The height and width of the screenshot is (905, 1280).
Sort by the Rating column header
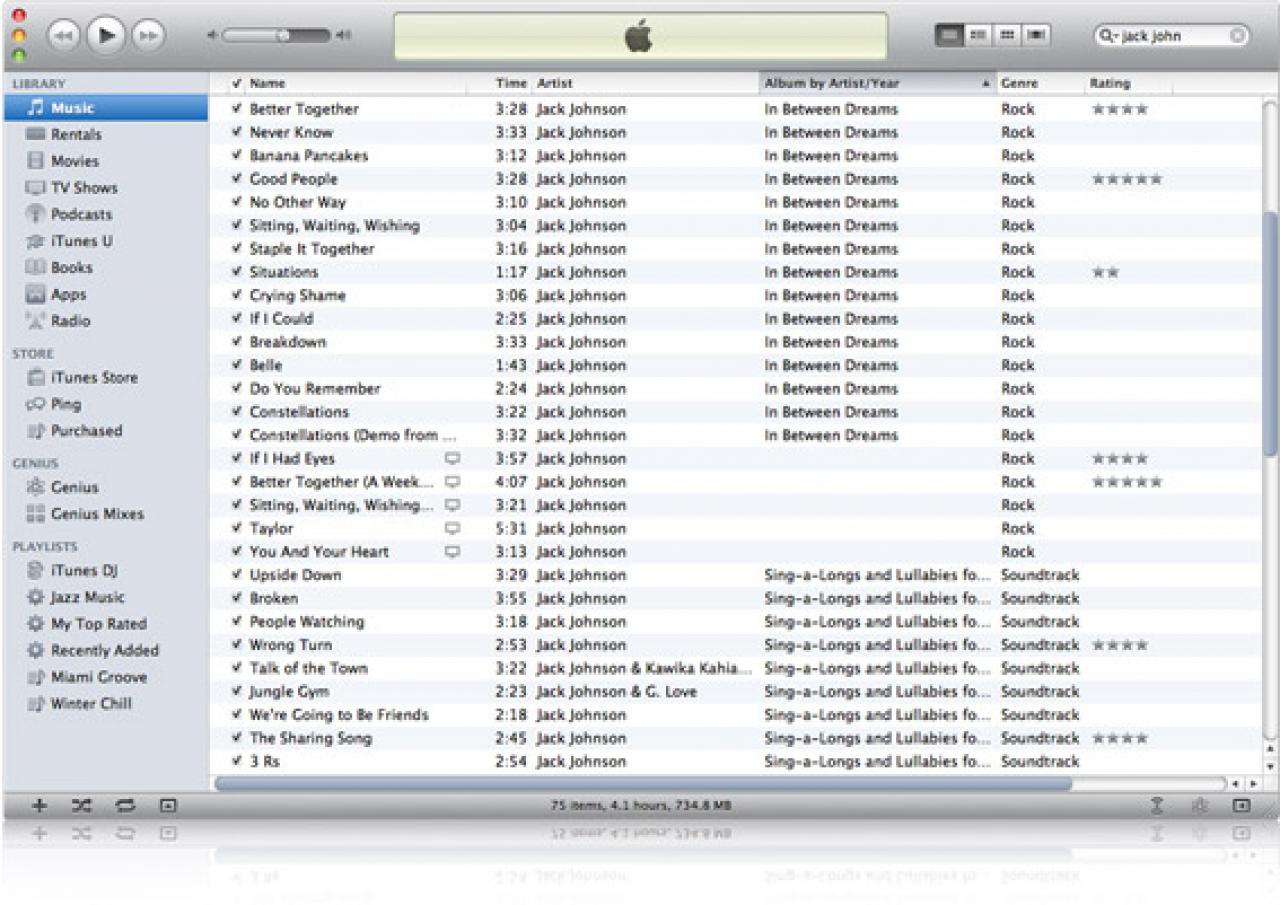point(1128,84)
